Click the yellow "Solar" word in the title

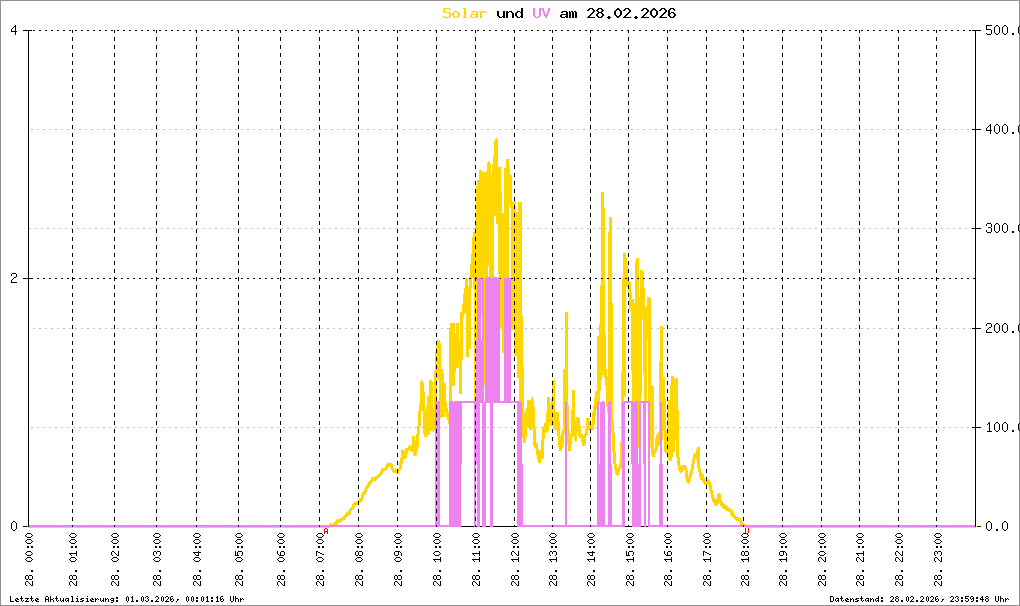click(465, 13)
